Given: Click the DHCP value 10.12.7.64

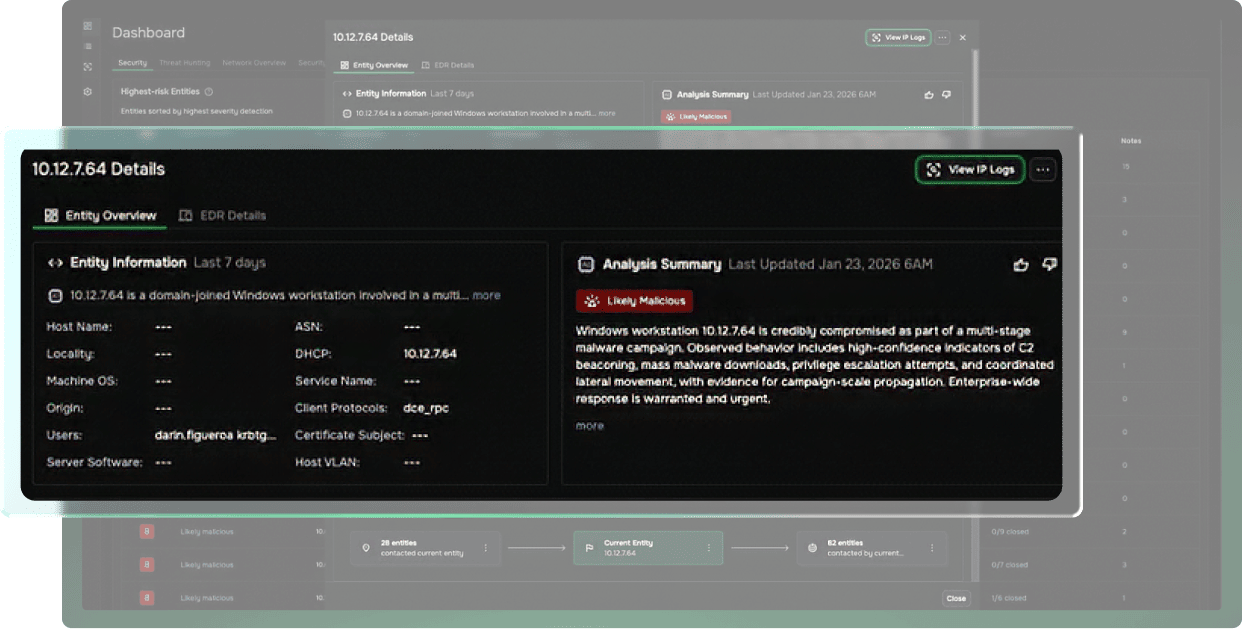Looking at the screenshot, I should pos(430,354).
